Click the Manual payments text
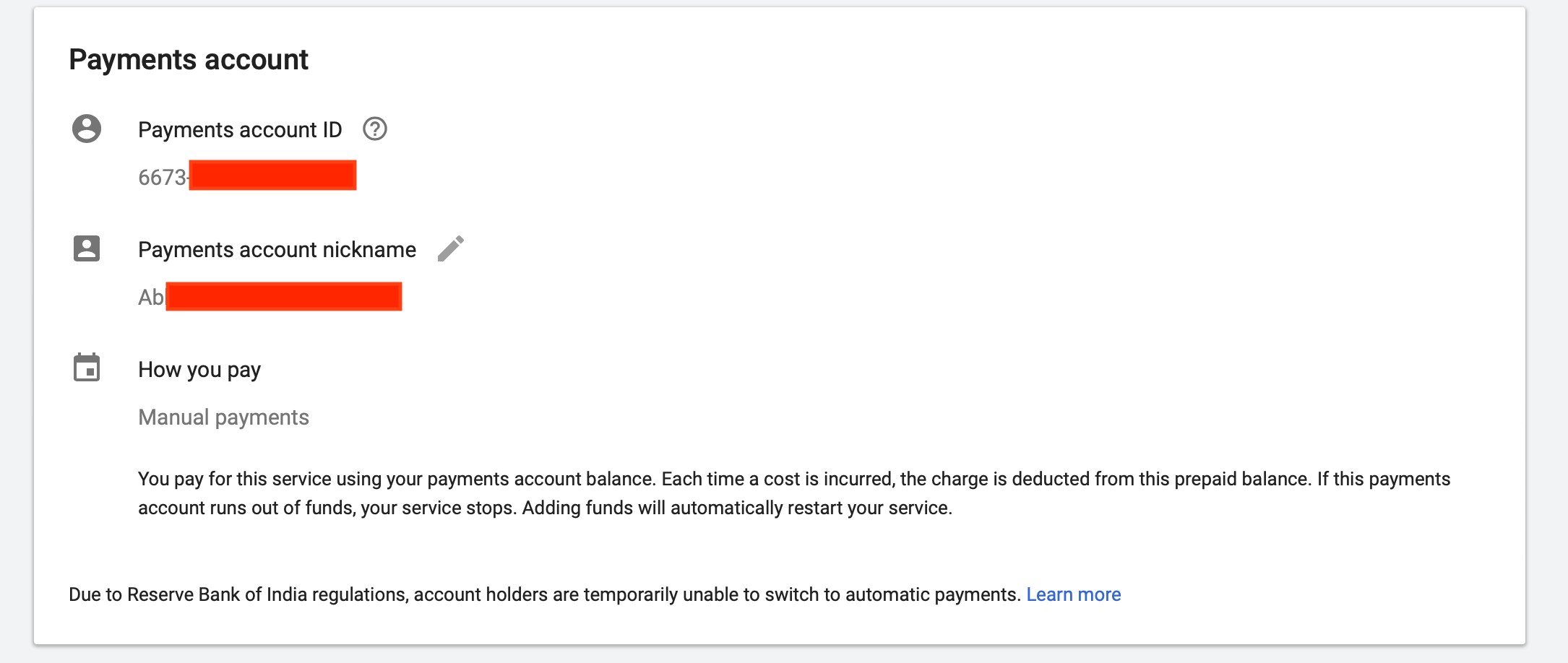The width and height of the screenshot is (1568, 663). (223, 417)
